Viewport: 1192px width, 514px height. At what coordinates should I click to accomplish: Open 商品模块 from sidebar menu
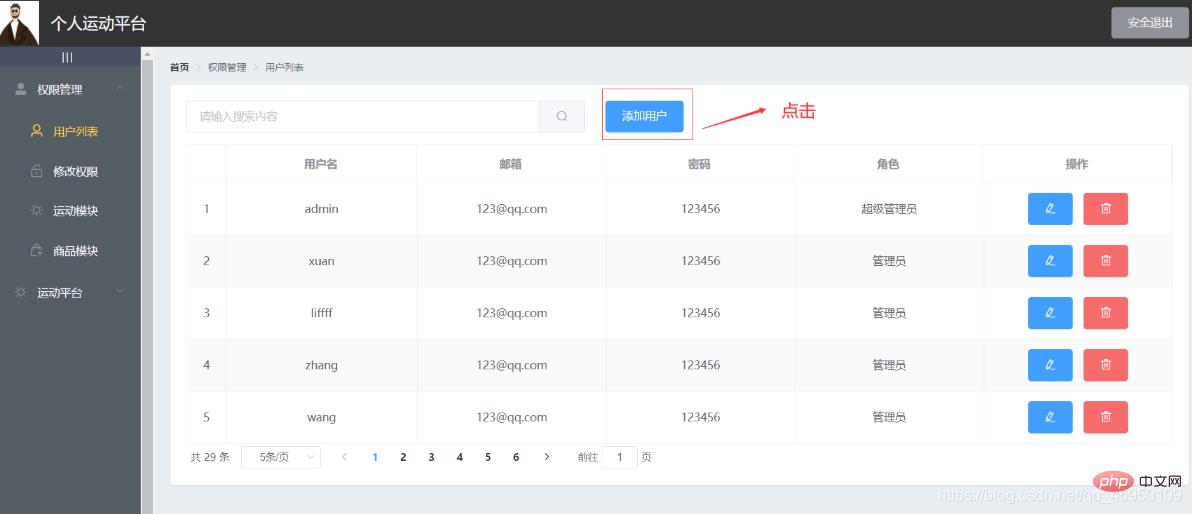click(75, 251)
